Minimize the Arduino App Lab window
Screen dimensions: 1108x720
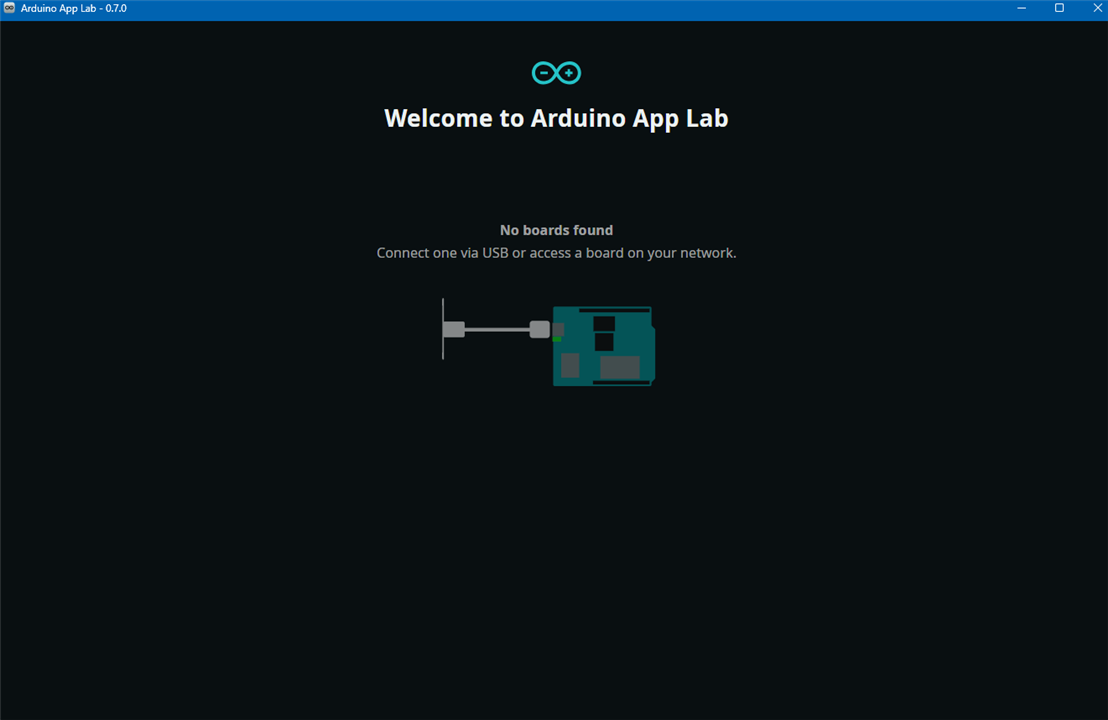pos(1021,8)
